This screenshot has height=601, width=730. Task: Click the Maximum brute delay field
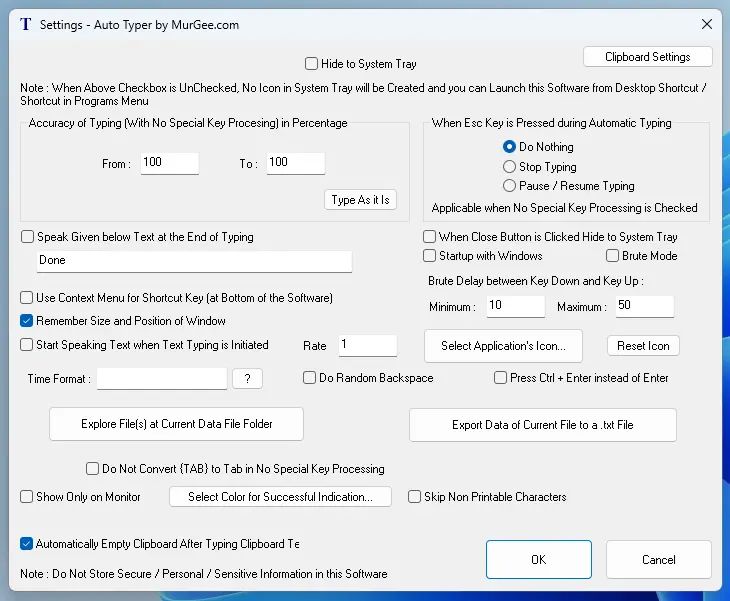[x=644, y=306]
